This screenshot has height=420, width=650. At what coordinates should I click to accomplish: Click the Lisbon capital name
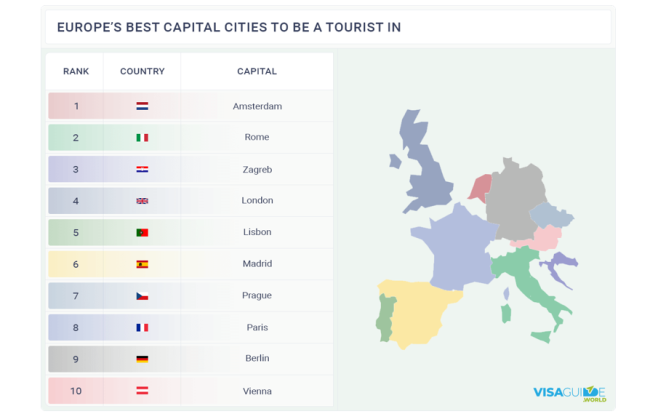[x=257, y=232]
